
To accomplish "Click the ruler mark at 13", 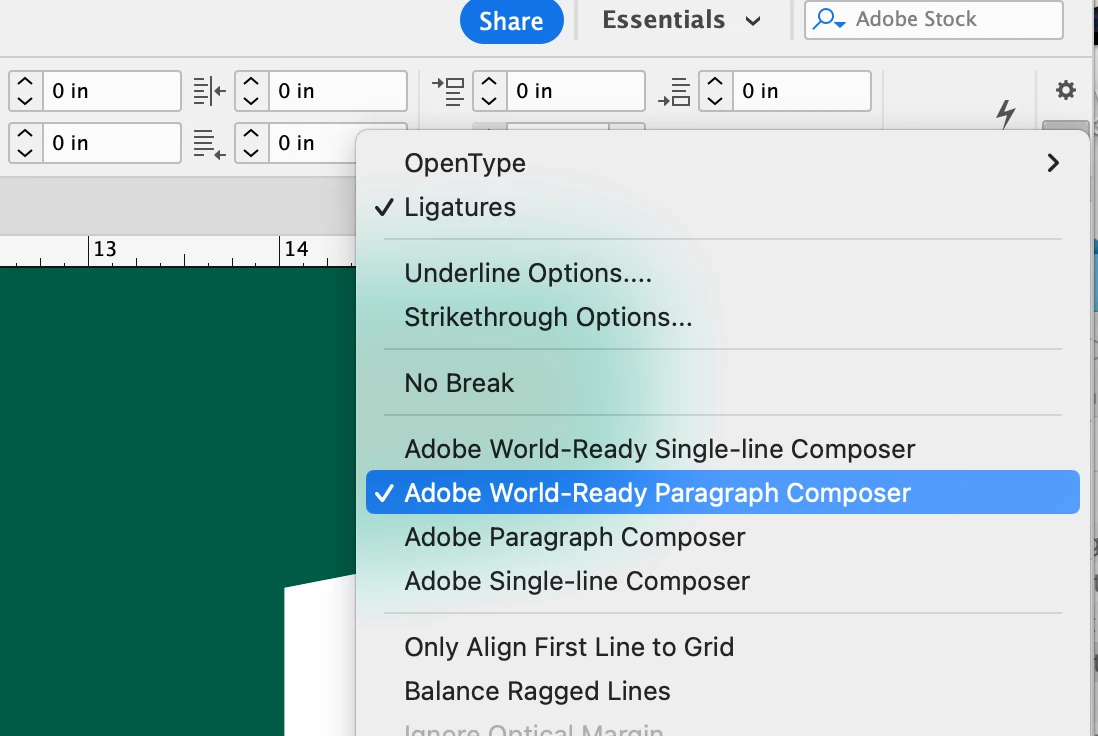I will click(x=104, y=249).
